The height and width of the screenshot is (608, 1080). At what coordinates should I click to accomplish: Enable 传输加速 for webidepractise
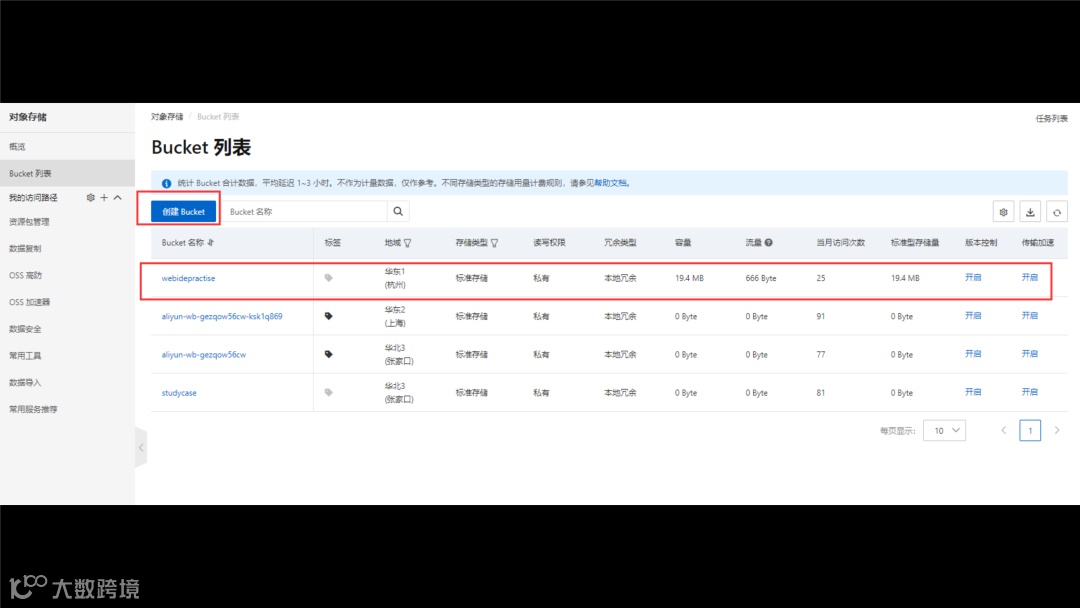pyautogui.click(x=1029, y=277)
